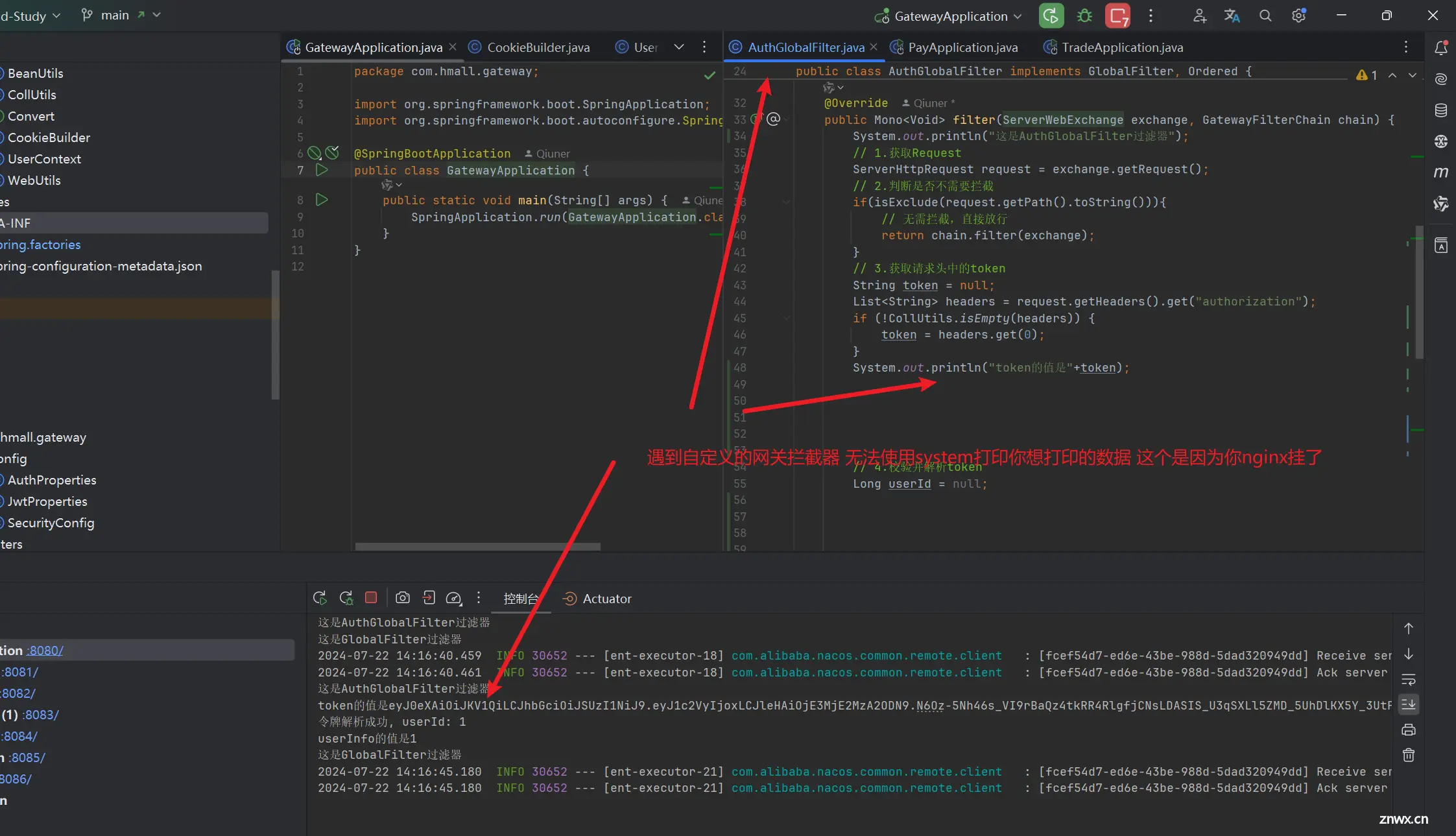
Task: Click the left editor horizontal scrollbar
Action: (x=477, y=546)
